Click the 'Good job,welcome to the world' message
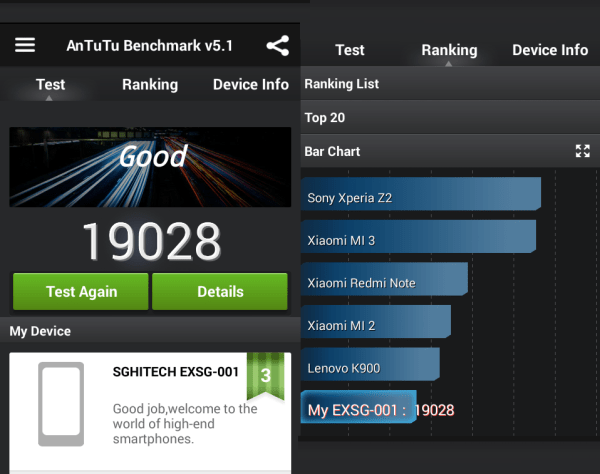 click(x=185, y=424)
